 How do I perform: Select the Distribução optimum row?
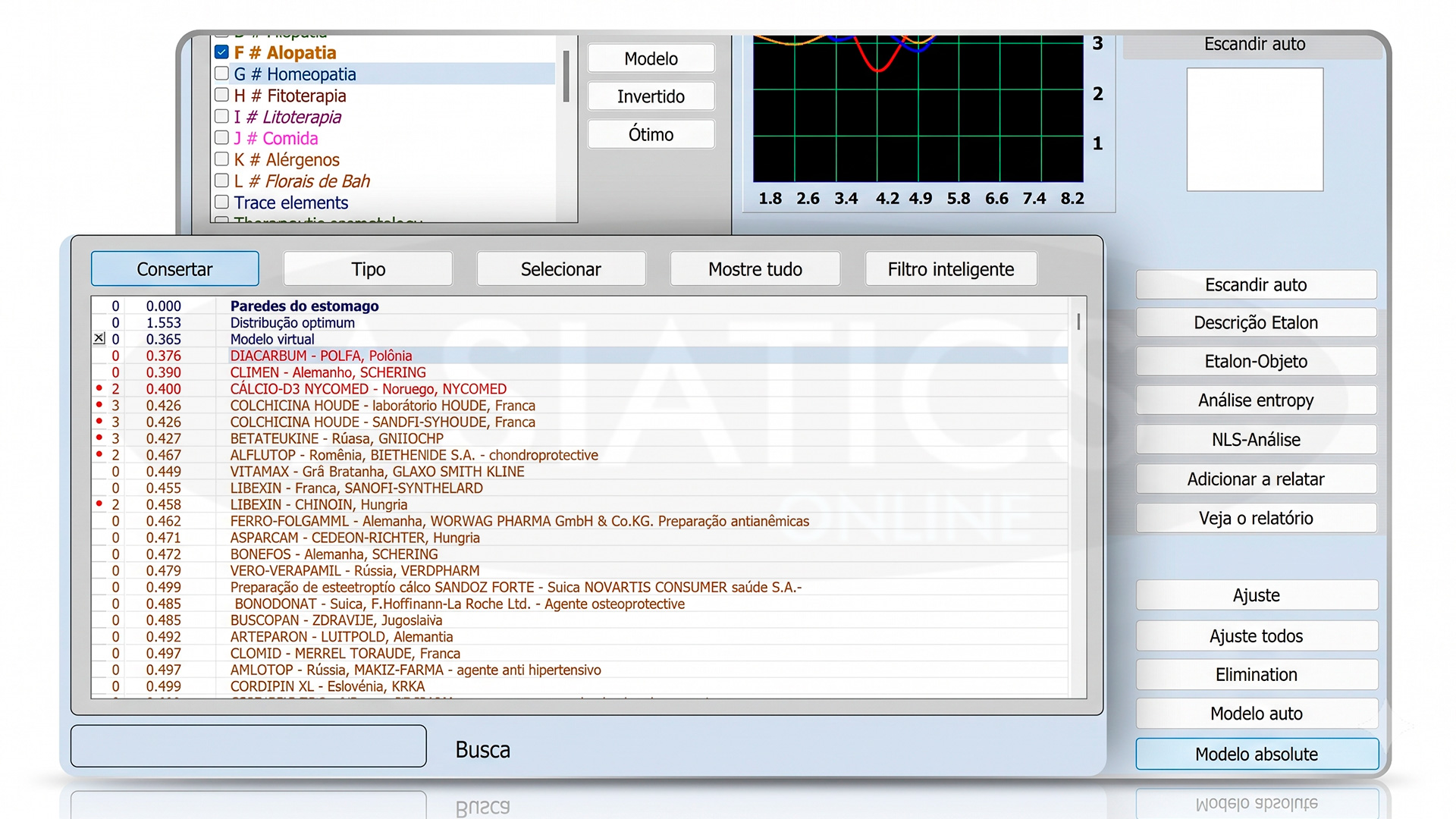(x=580, y=322)
